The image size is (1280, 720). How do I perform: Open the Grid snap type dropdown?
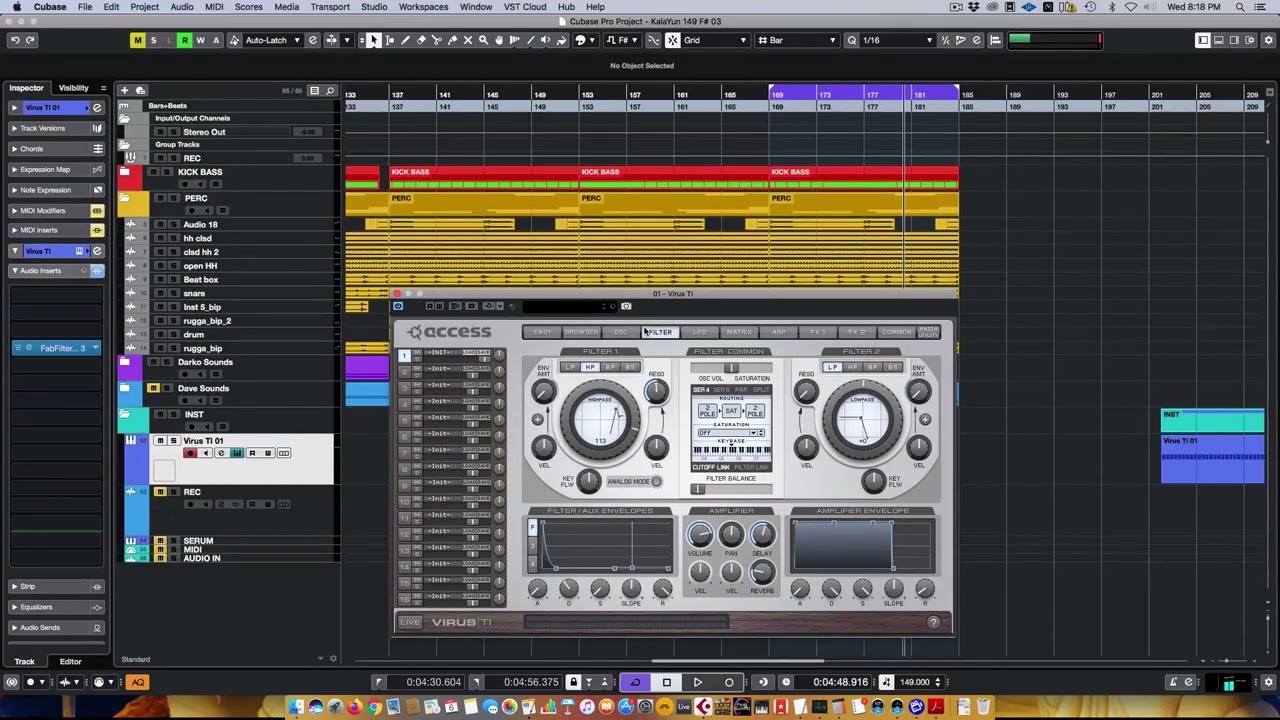715,40
